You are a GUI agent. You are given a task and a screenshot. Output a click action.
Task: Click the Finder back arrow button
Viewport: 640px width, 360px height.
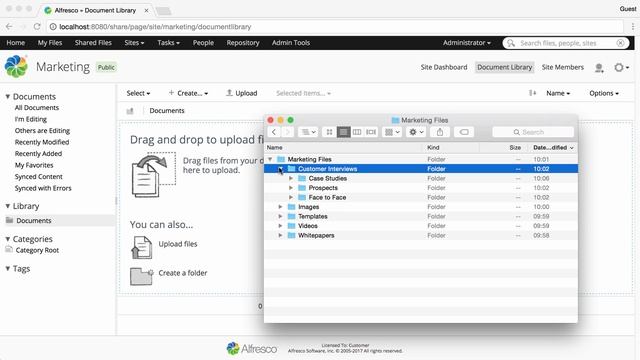pyautogui.click(x=274, y=132)
